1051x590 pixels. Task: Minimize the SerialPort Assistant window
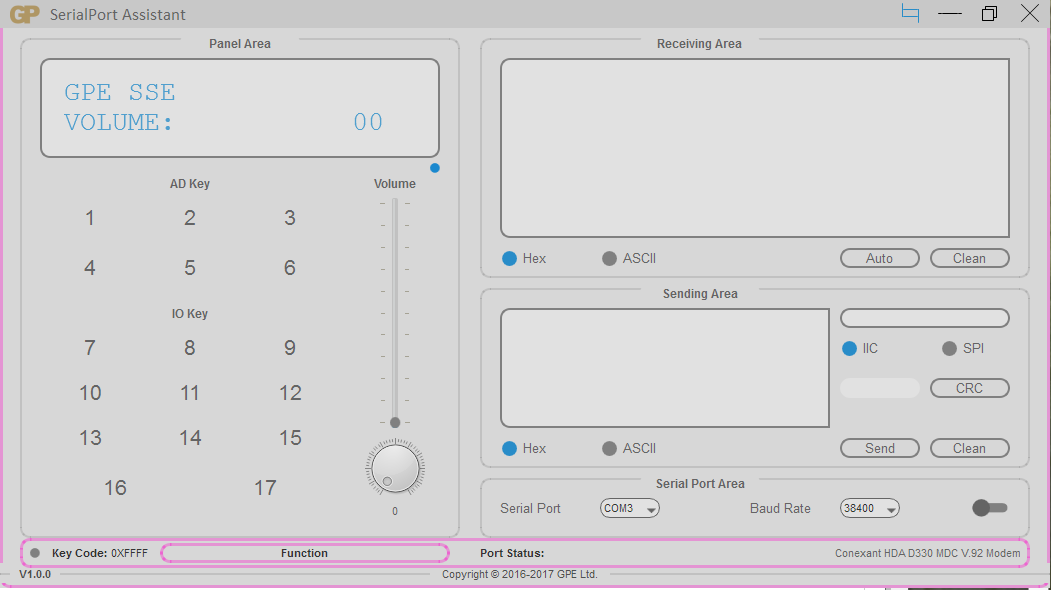(950, 13)
